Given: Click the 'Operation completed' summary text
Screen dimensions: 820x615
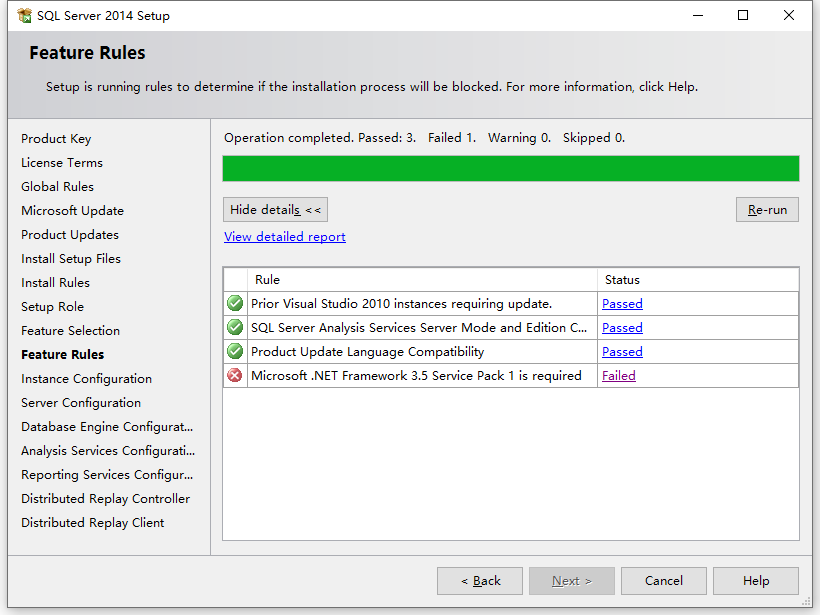Looking at the screenshot, I should pos(425,138).
